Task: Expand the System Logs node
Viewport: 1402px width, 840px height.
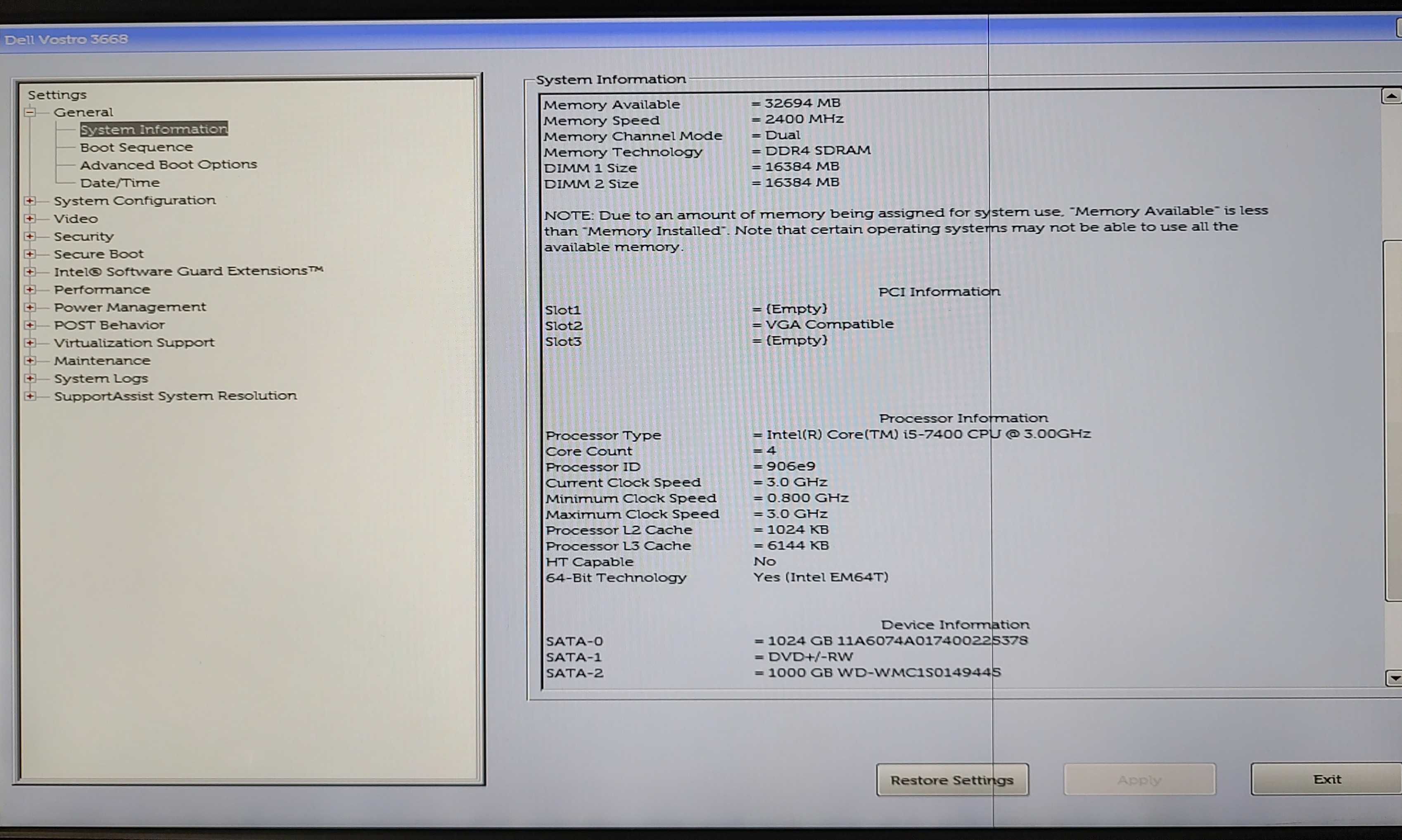Action: point(30,378)
